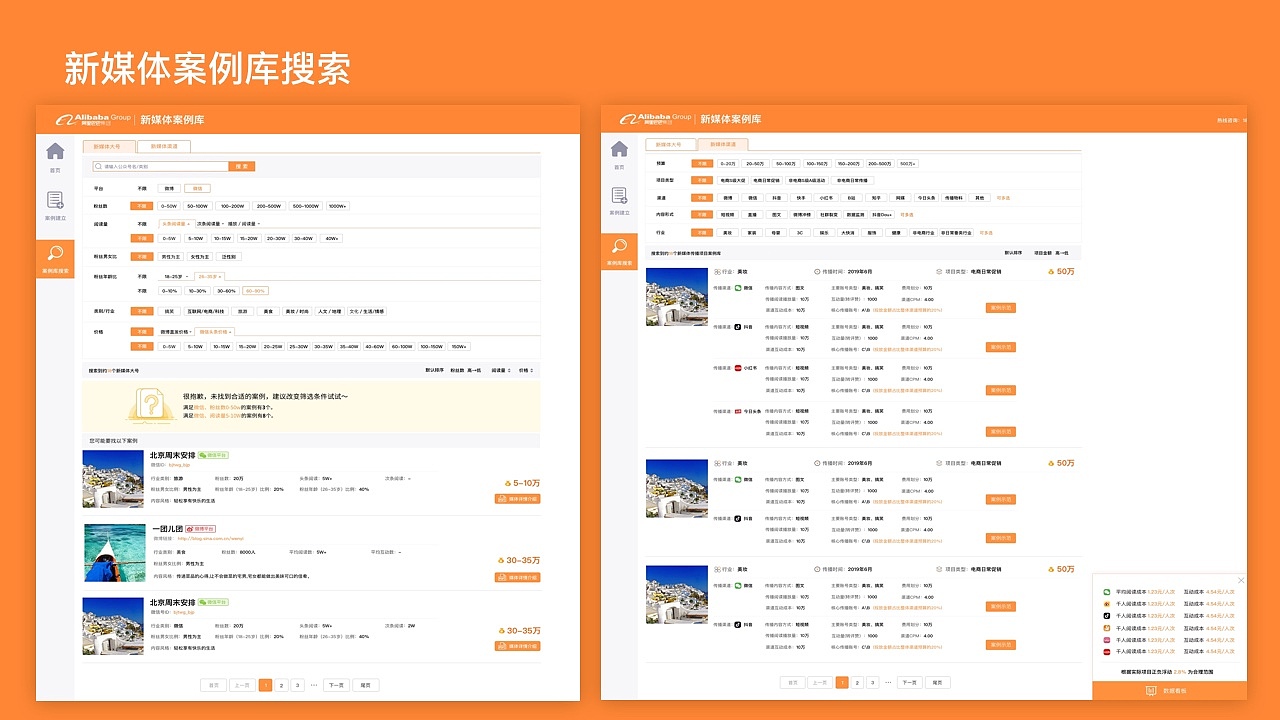The width and height of the screenshot is (1280, 720).
Task: Expand 微博直发价格 dropdown
Action: tap(176, 331)
